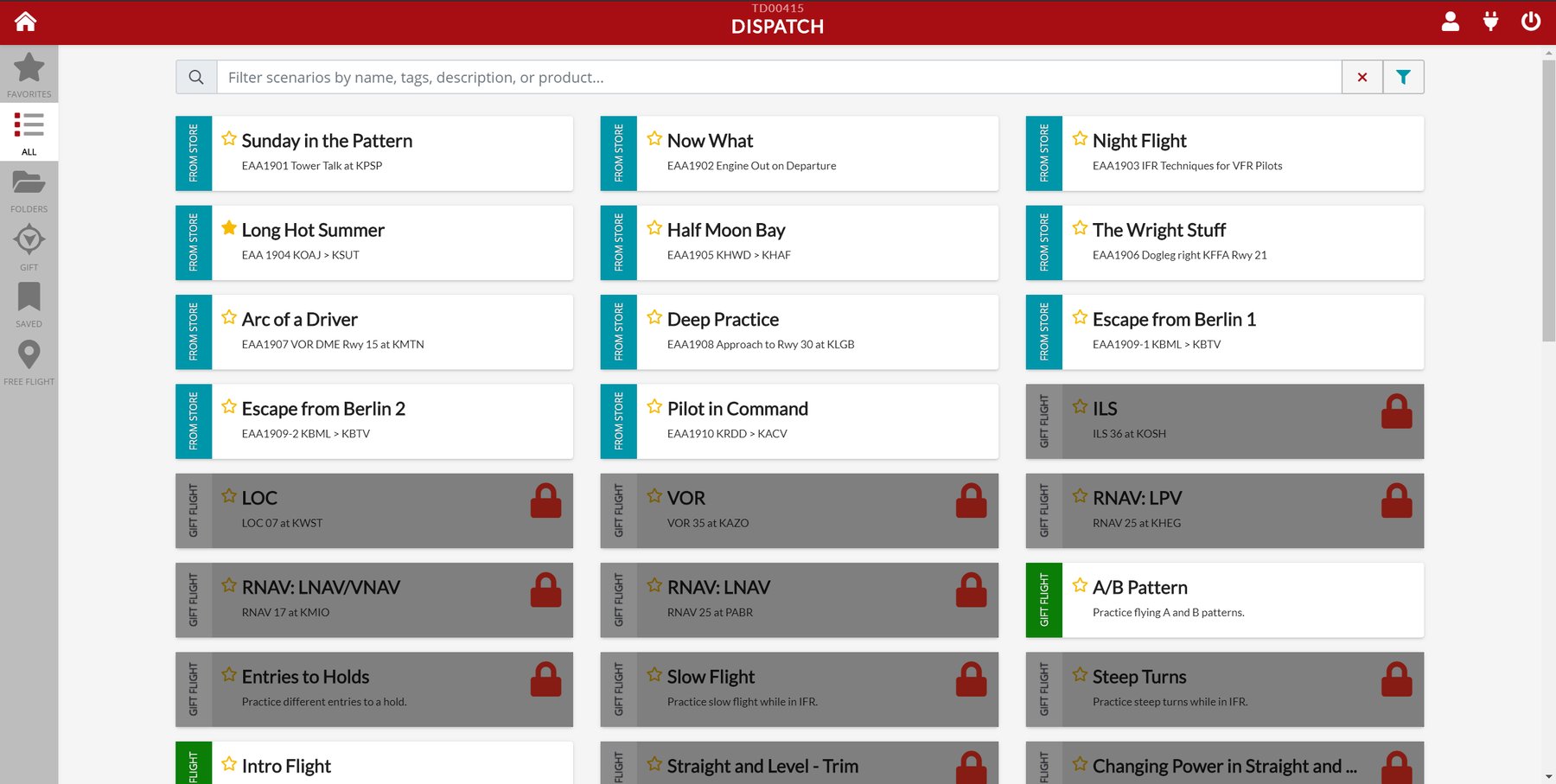Click the plug connection icon in header
The width and height of the screenshot is (1556, 784).
tap(1490, 22)
